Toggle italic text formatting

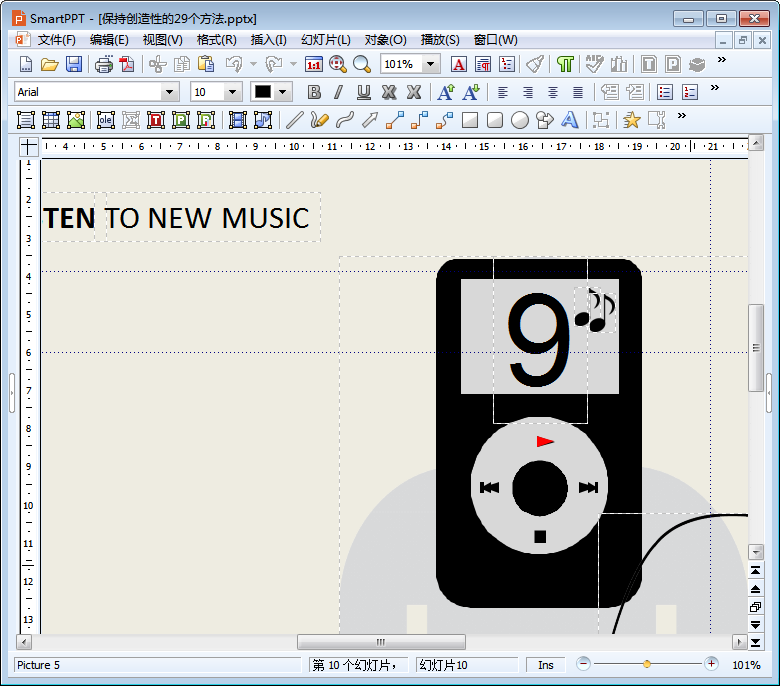(338, 93)
